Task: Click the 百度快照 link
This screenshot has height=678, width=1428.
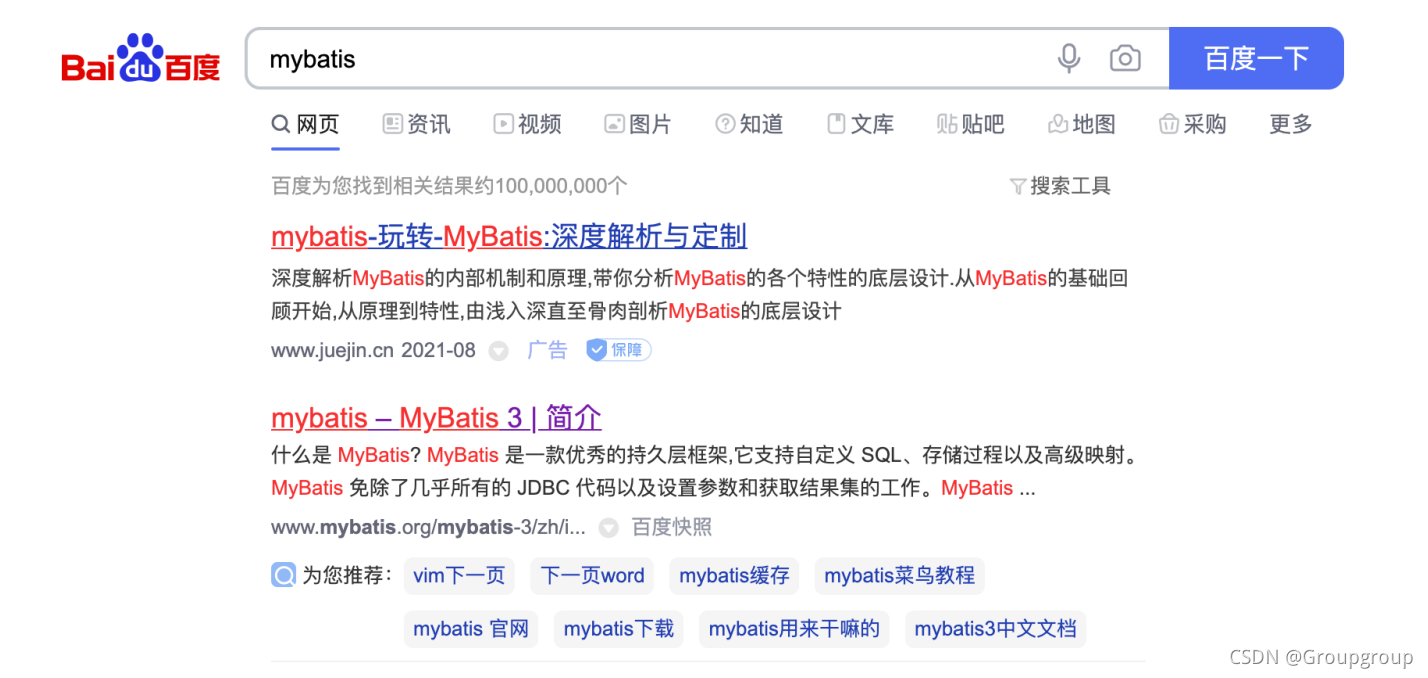Action: point(672,527)
